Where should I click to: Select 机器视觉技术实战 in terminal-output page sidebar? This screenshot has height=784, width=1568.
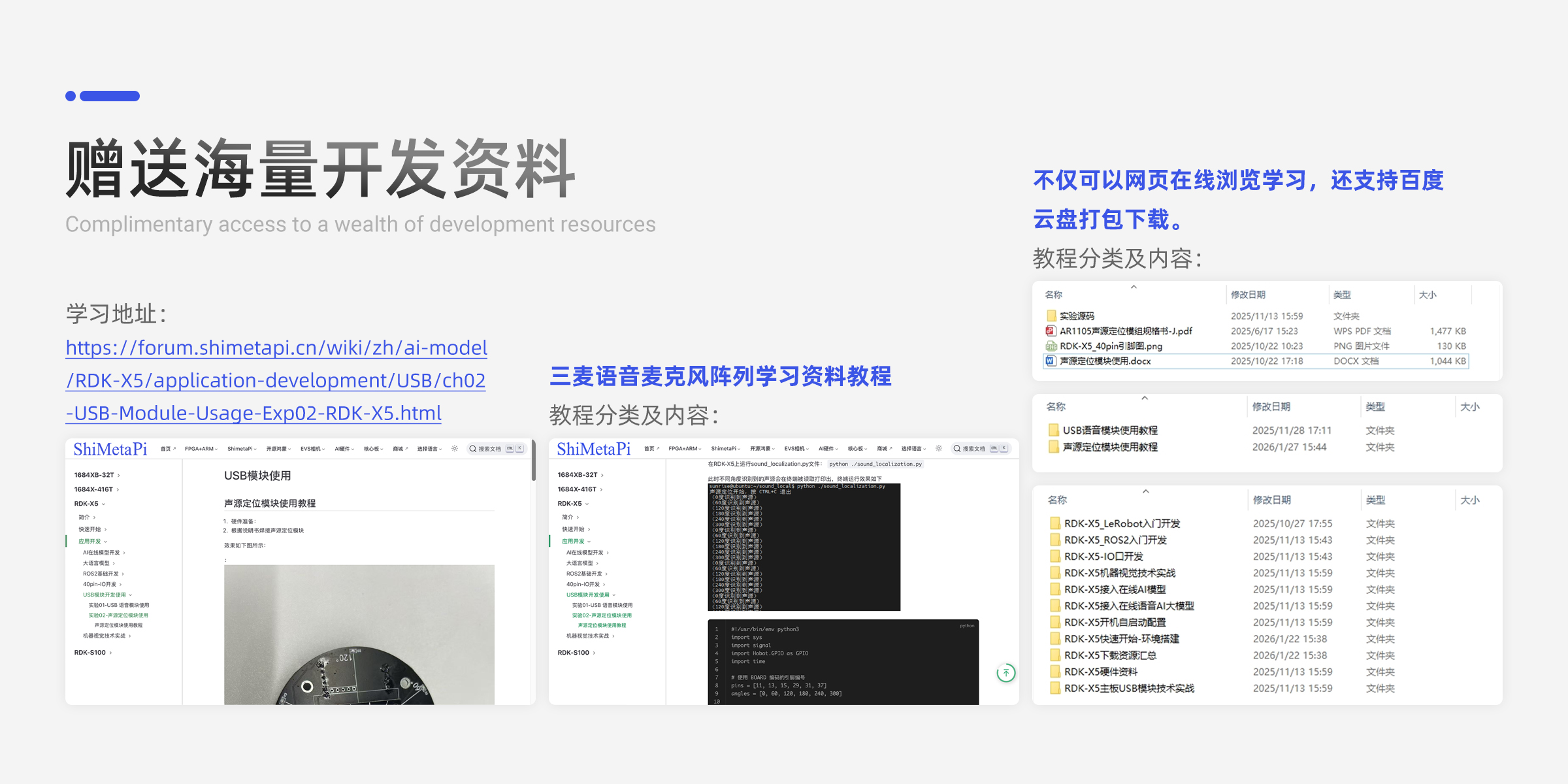click(x=590, y=636)
